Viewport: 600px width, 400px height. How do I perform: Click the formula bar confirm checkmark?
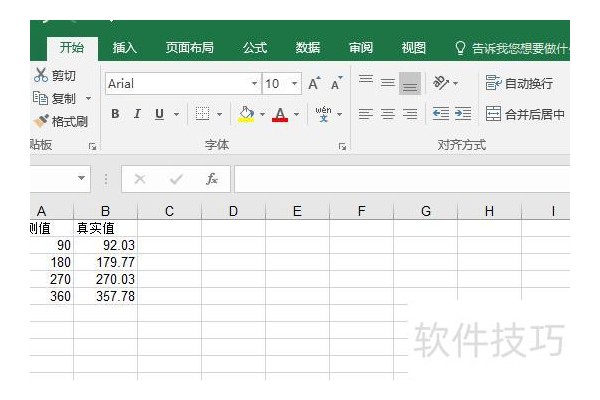pyautogui.click(x=176, y=179)
